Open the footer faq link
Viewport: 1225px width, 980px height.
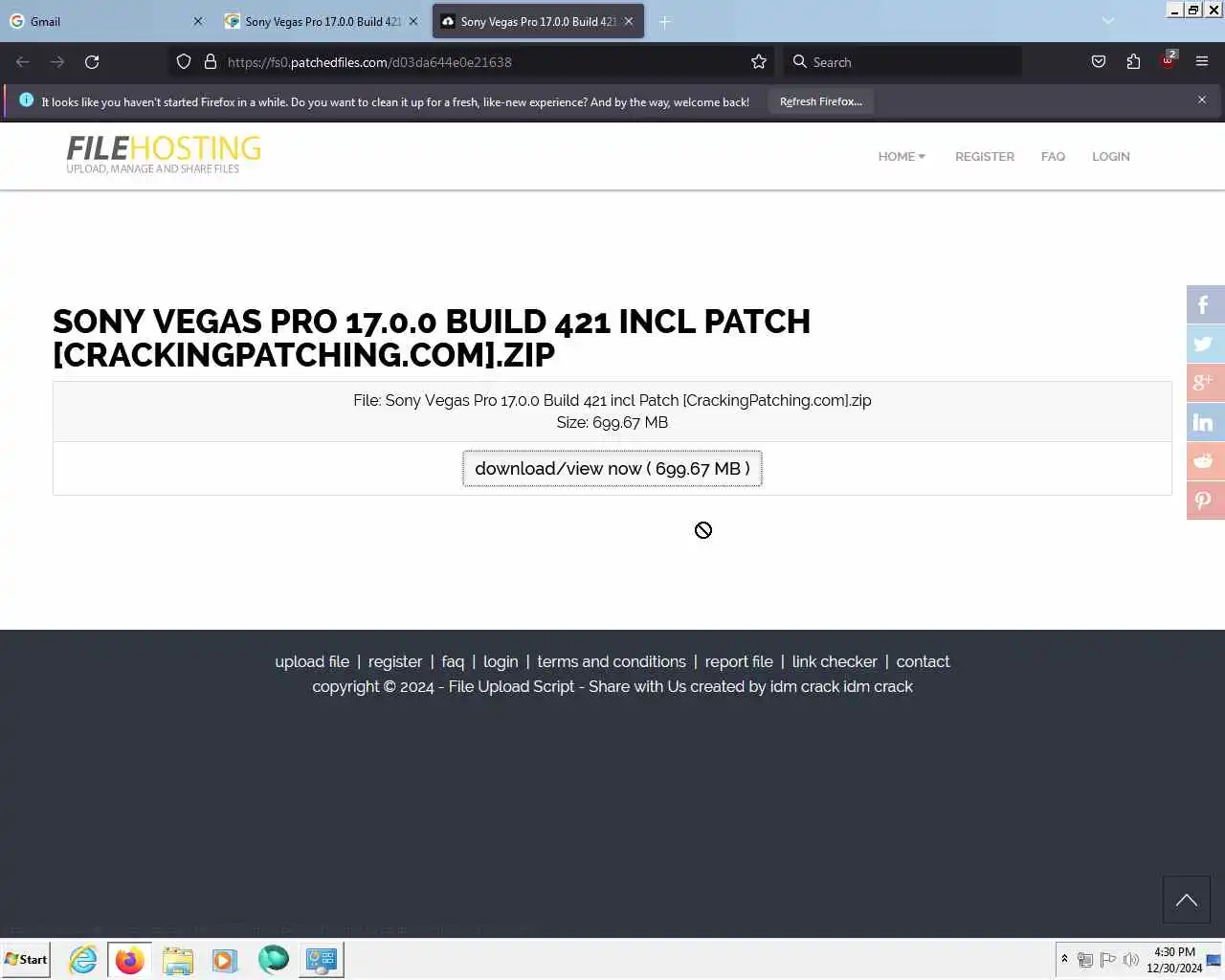click(453, 661)
